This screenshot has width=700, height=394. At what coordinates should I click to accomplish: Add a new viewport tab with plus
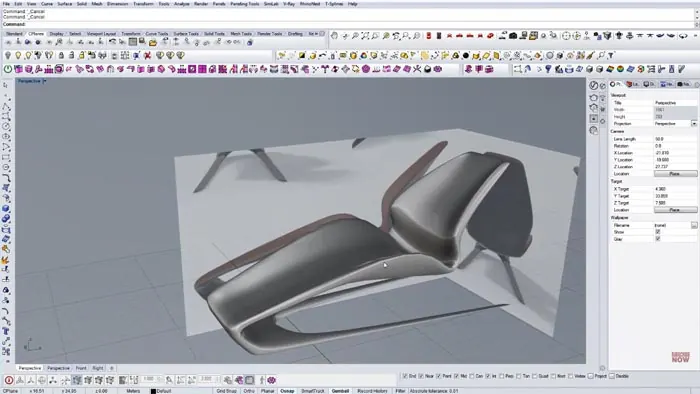(x=112, y=368)
